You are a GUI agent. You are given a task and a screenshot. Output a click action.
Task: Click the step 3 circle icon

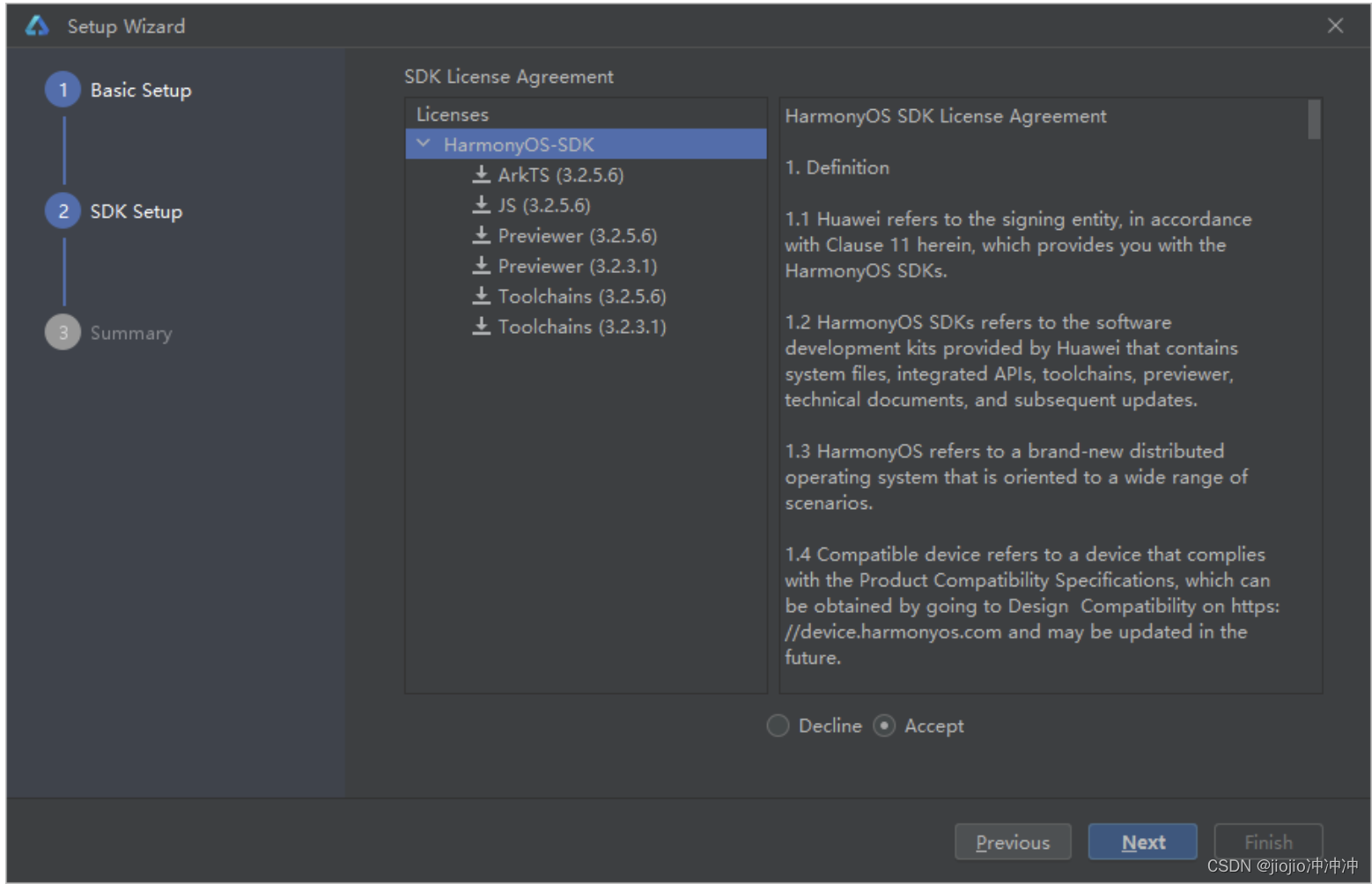[63, 333]
